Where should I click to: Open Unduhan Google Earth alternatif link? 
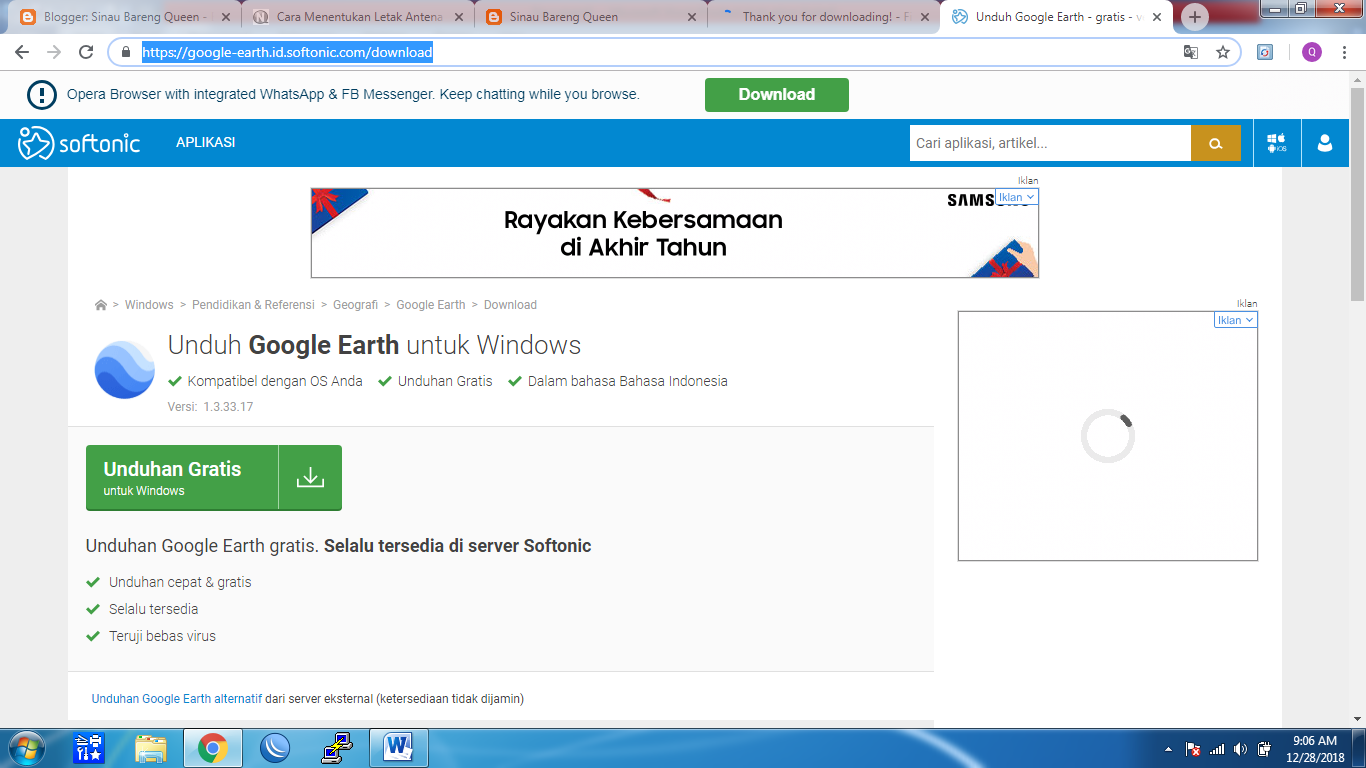coord(177,699)
